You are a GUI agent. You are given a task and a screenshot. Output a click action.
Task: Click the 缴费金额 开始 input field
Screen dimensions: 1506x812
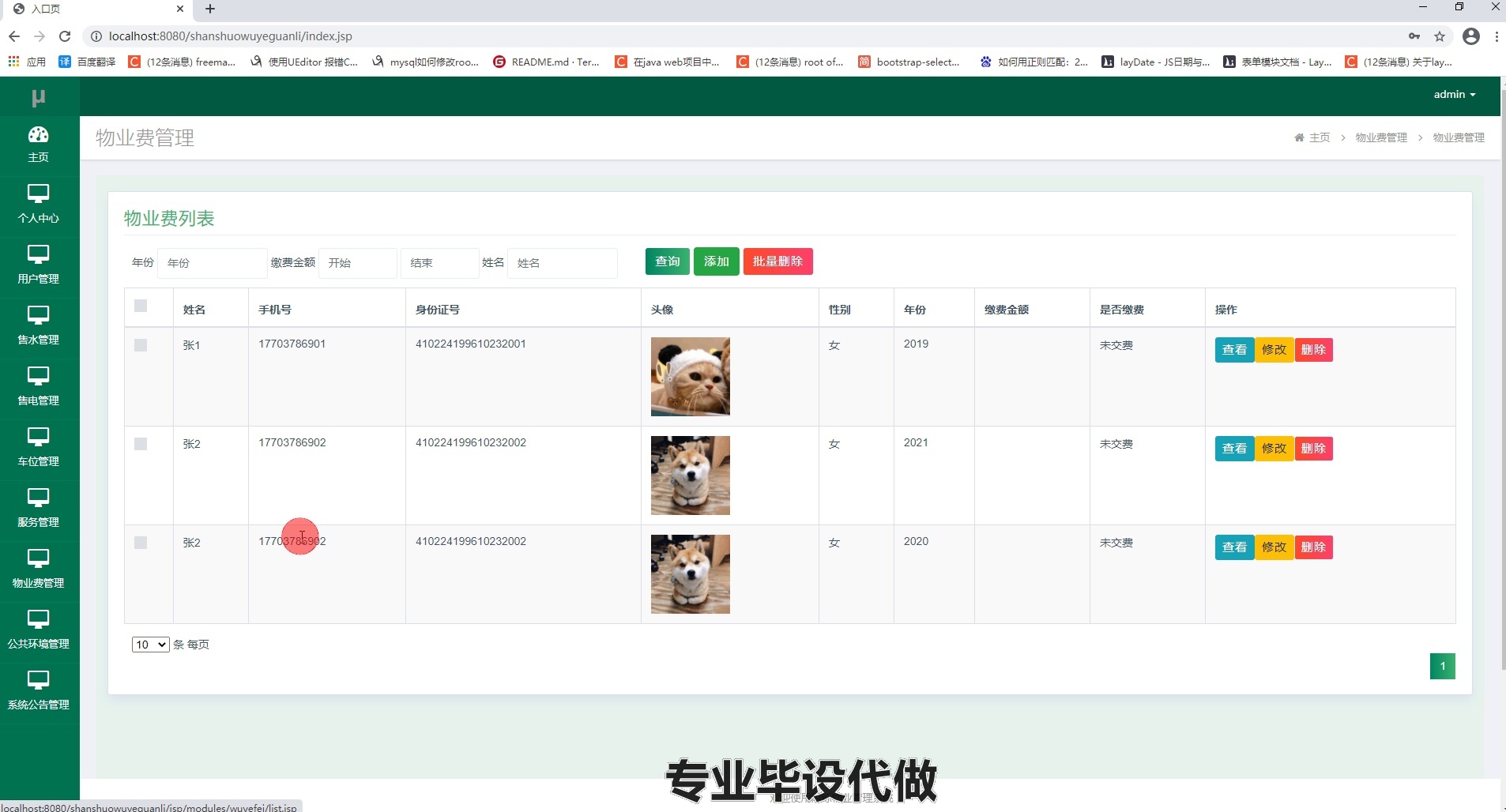tap(358, 263)
